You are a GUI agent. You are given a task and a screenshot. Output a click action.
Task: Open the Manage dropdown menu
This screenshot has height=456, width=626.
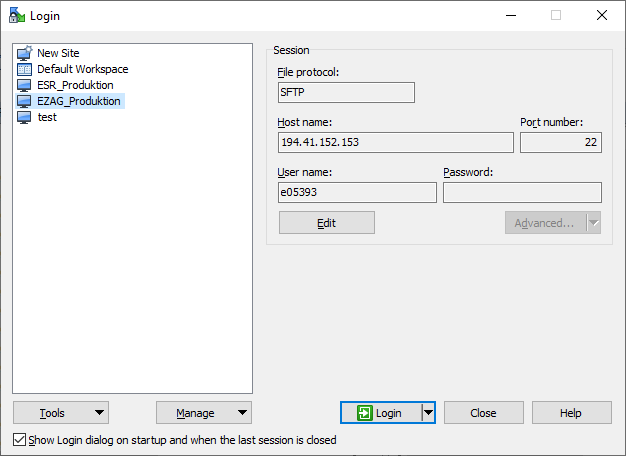click(x=204, y=412)
